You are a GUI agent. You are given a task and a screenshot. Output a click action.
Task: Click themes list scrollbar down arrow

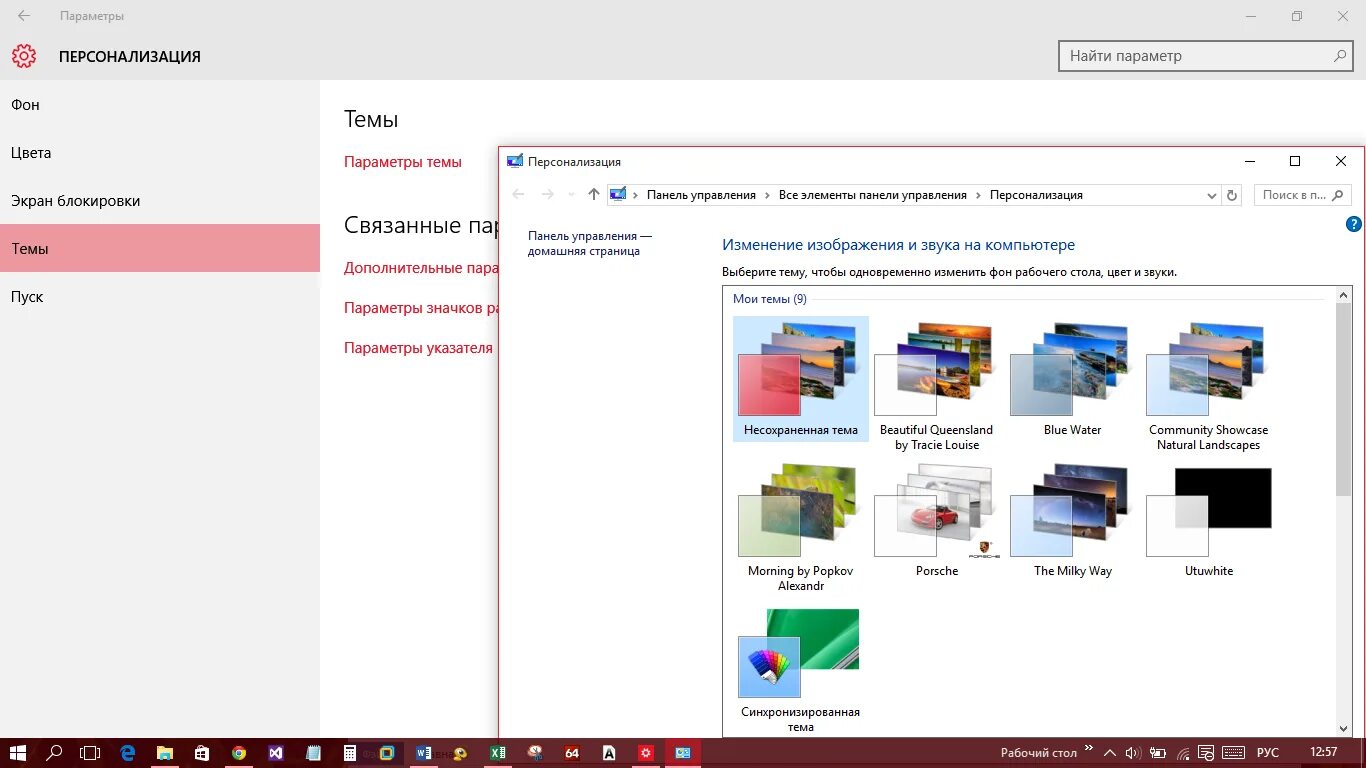[x=1343, y=729]
